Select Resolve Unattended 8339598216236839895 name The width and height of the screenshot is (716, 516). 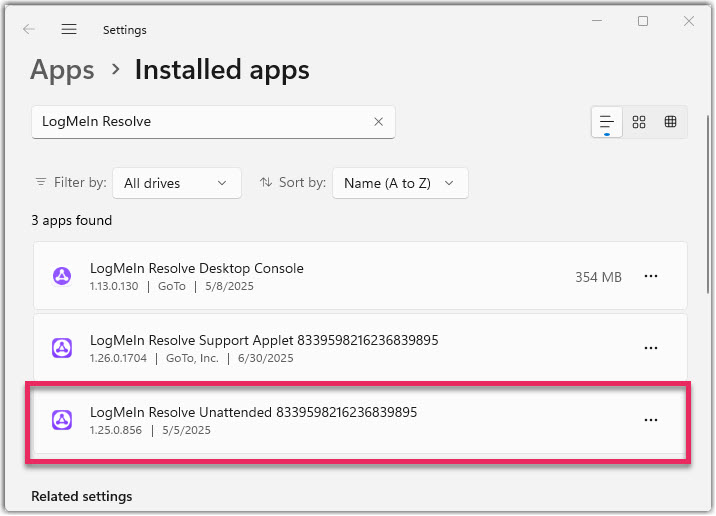tap(253, 412)
